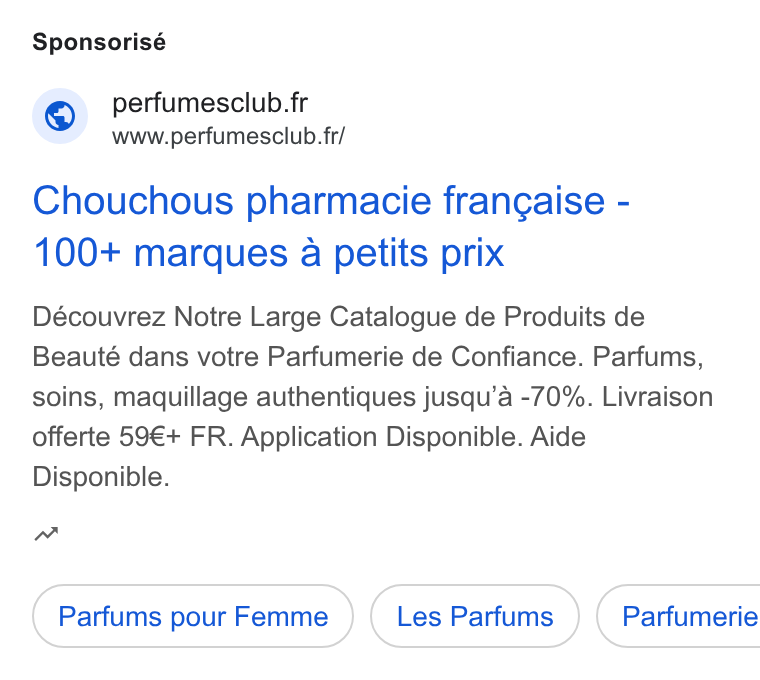The height and width of the screenshot is (680, 760).
Task: Click the globe favicon beside perfumesclub.fr
Action: [60, 116]
